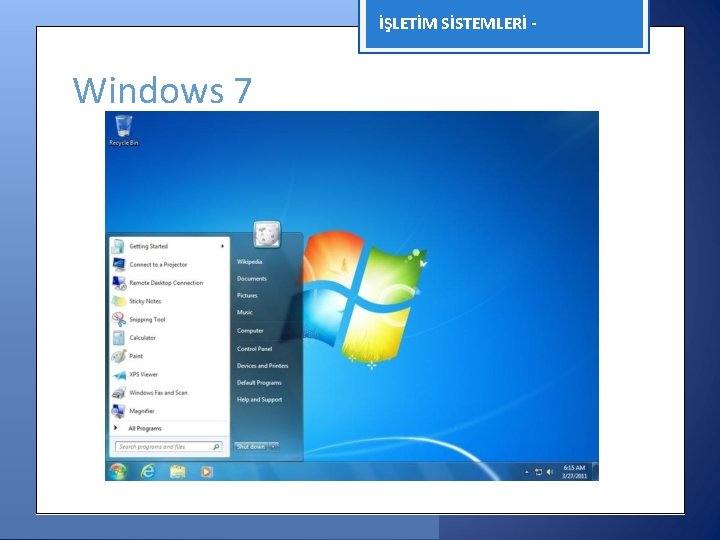
Task: Open Devices and Printers
Action: pyautogui.click(x=263, y=366)
